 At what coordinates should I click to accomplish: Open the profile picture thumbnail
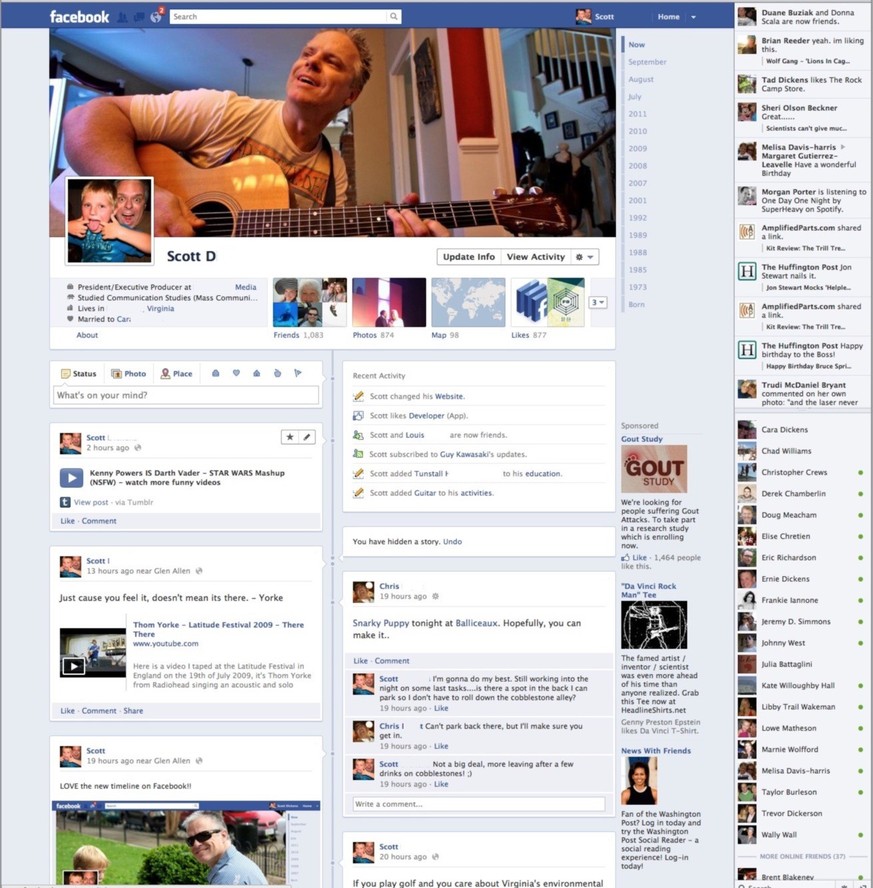(x=109, y=220)
